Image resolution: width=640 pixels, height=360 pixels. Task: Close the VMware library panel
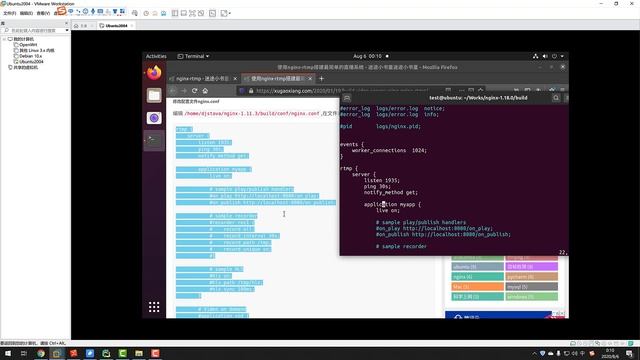67,23
